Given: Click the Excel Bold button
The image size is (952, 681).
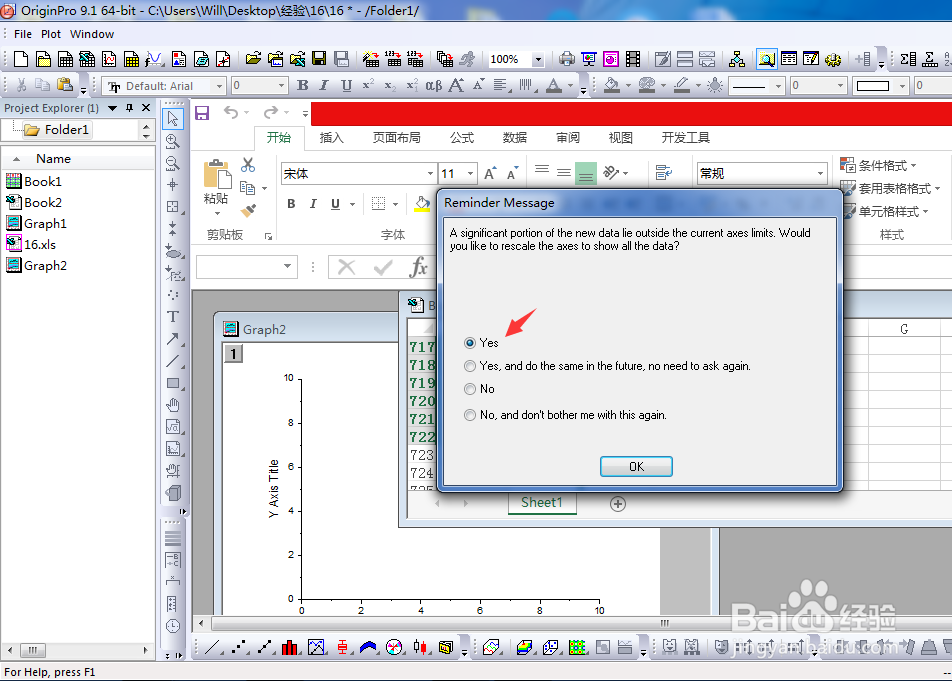Looking at the screenshot, I should point(291,204).
